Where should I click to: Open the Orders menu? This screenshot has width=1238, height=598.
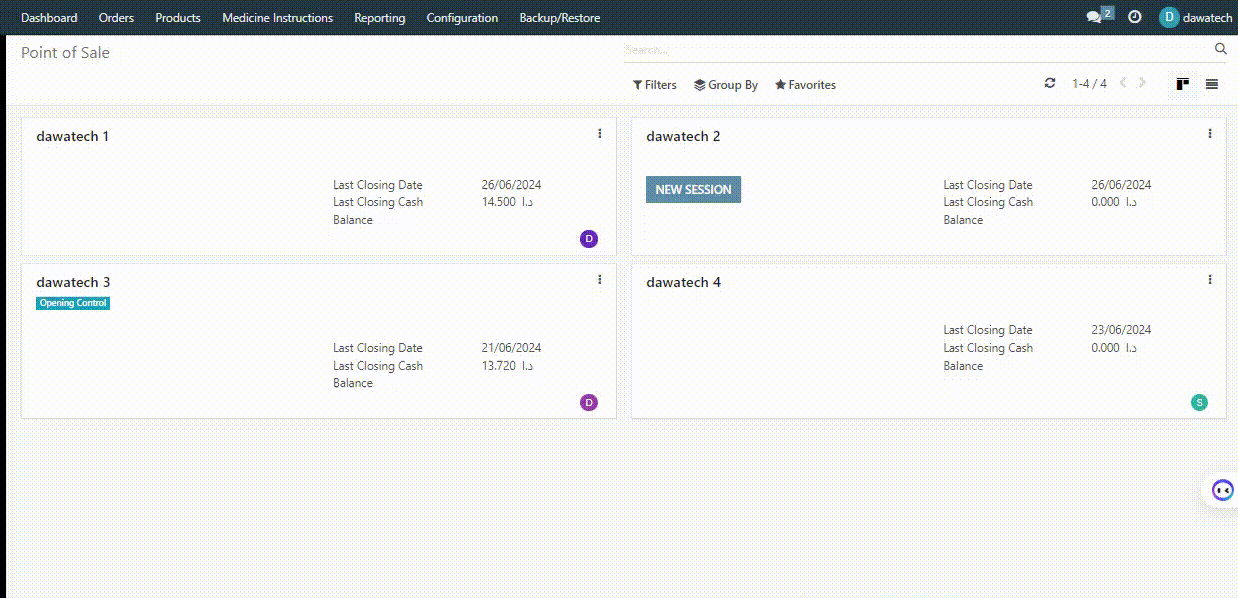click(116, 18)
